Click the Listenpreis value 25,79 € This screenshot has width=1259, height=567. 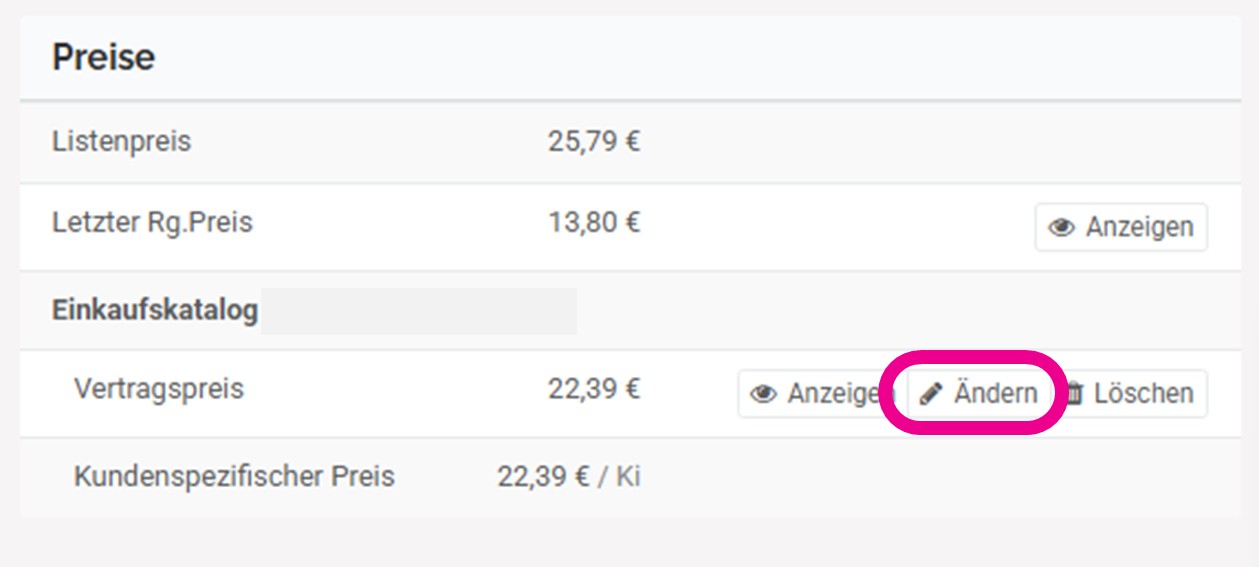(x=594, y=141)
